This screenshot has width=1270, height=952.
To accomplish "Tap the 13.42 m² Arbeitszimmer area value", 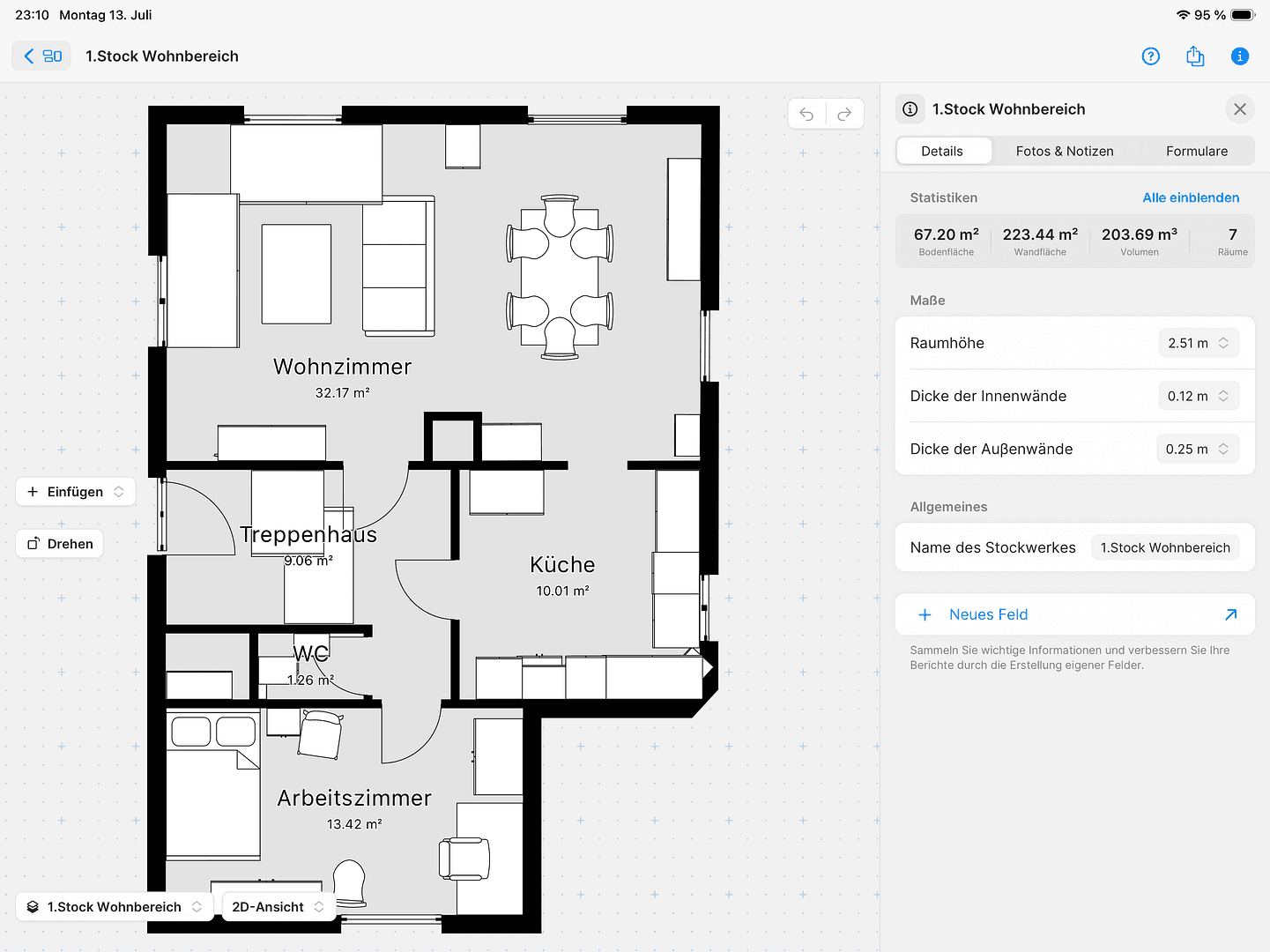I will 354,824.
